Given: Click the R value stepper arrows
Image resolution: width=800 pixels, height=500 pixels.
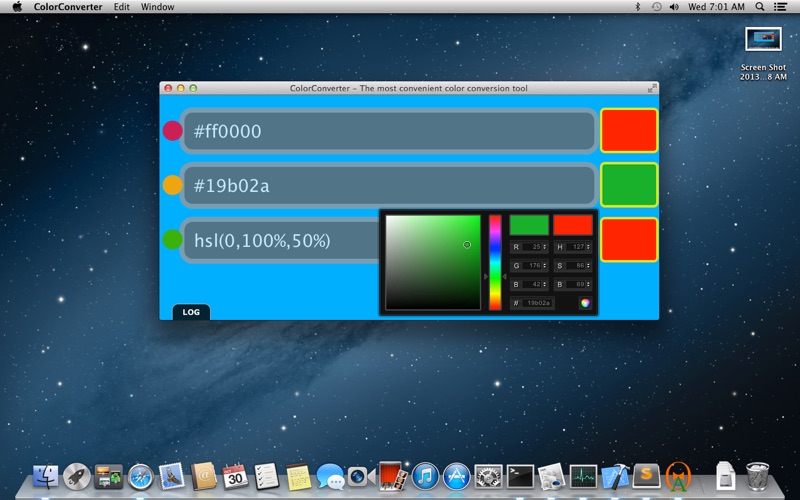Looking at the screenshot, I should 544,247.
